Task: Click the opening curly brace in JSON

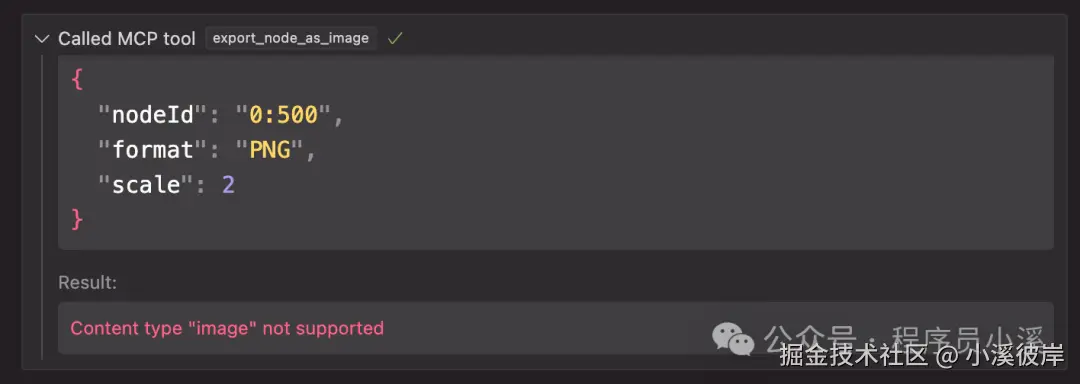Action: (76, 79)
